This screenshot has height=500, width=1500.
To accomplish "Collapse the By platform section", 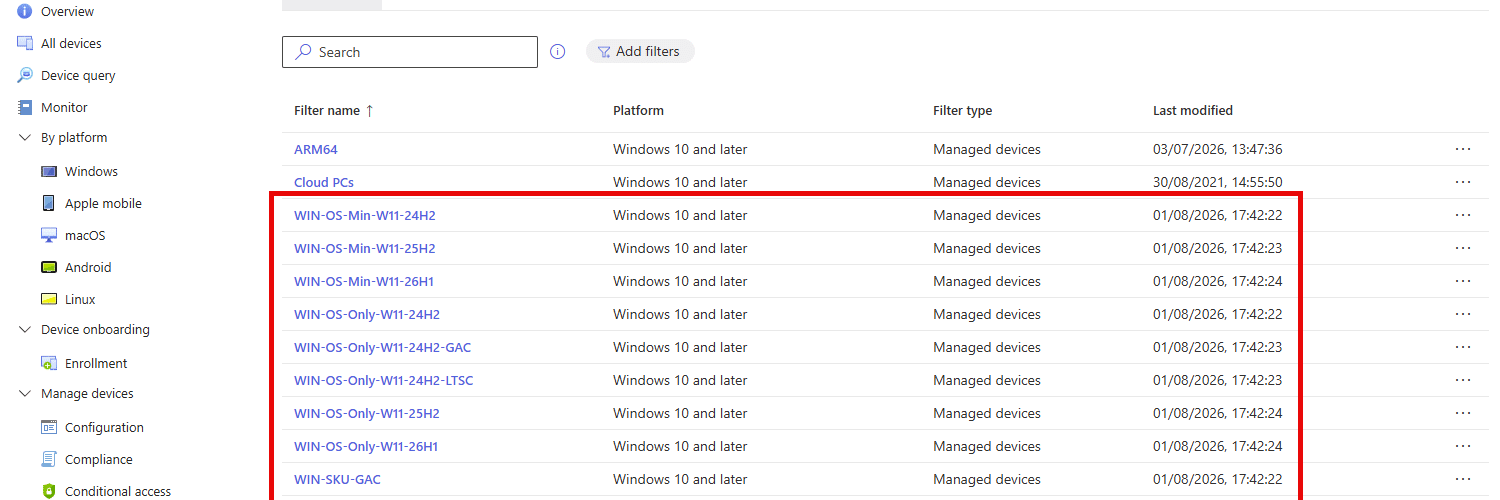I will tap(25, 138).
